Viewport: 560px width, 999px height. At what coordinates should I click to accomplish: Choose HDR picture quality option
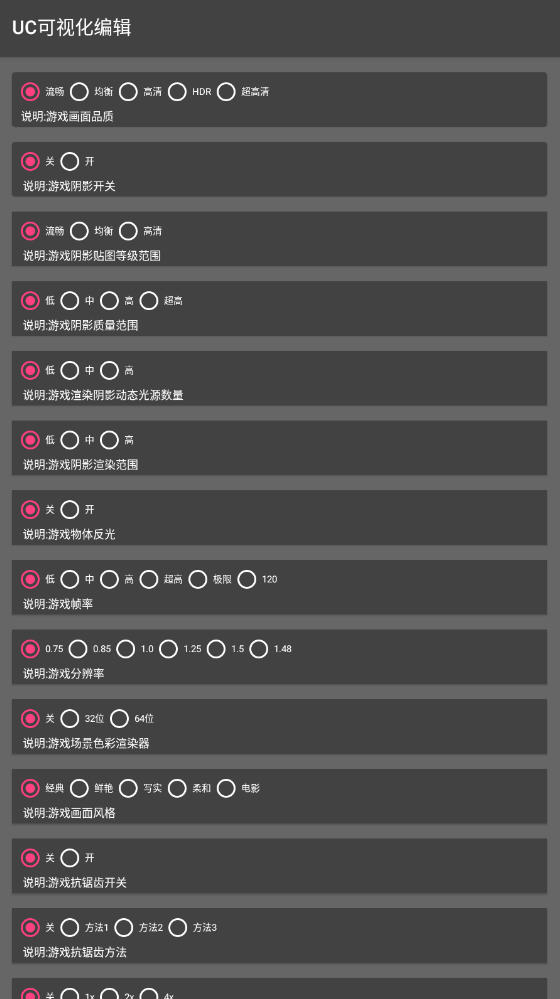click(x=177, y=92)
